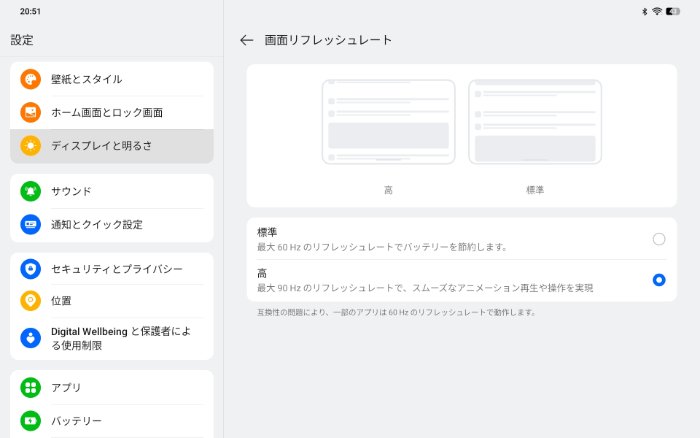This screenshot has height=438, width=700.
Task: Tap the 高 preview illustration
Action: (x=388, y=122)
